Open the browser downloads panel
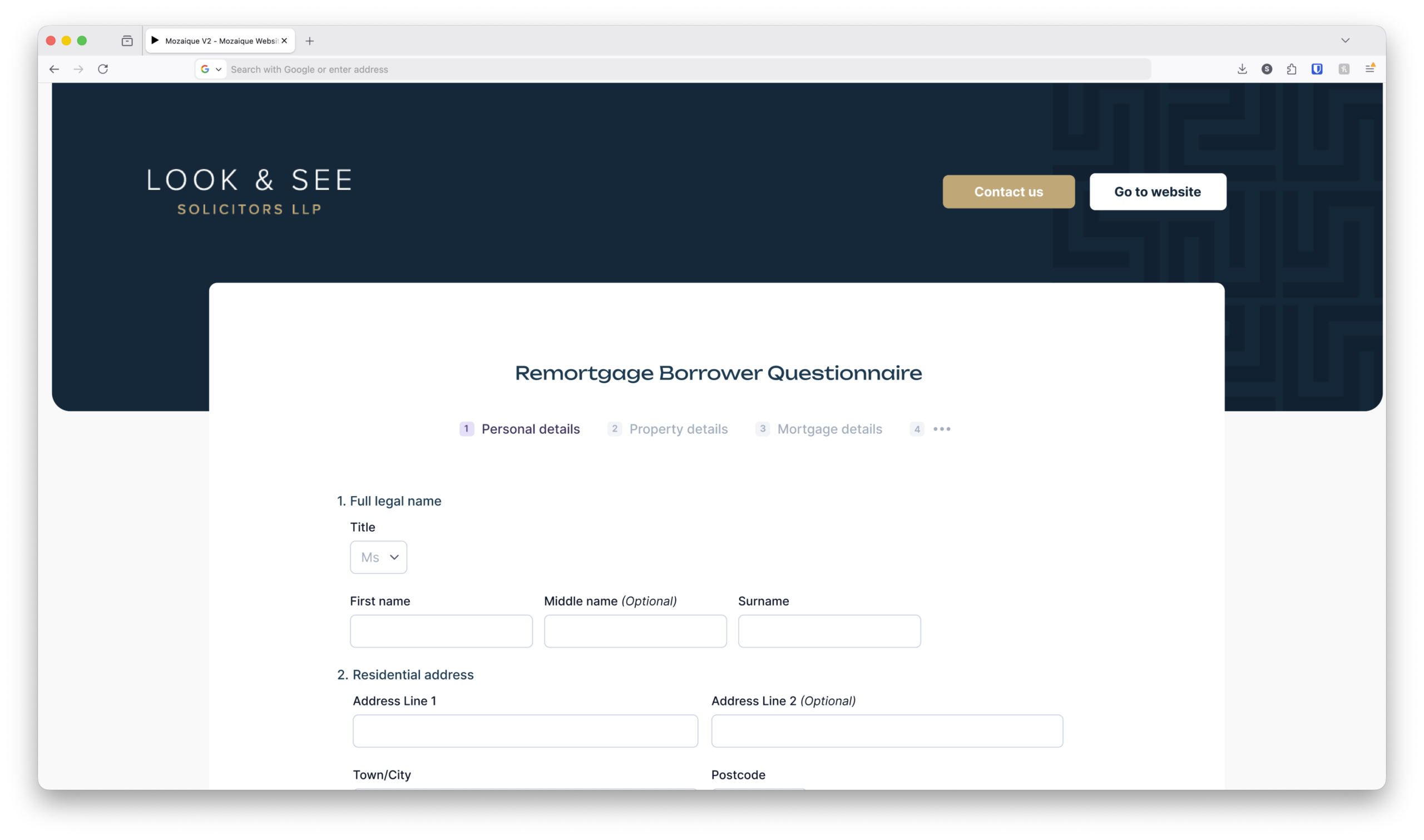Image resolution: width=1424 pixels, height=840 pixels. pyautogui.click(x=1242, y=69)
